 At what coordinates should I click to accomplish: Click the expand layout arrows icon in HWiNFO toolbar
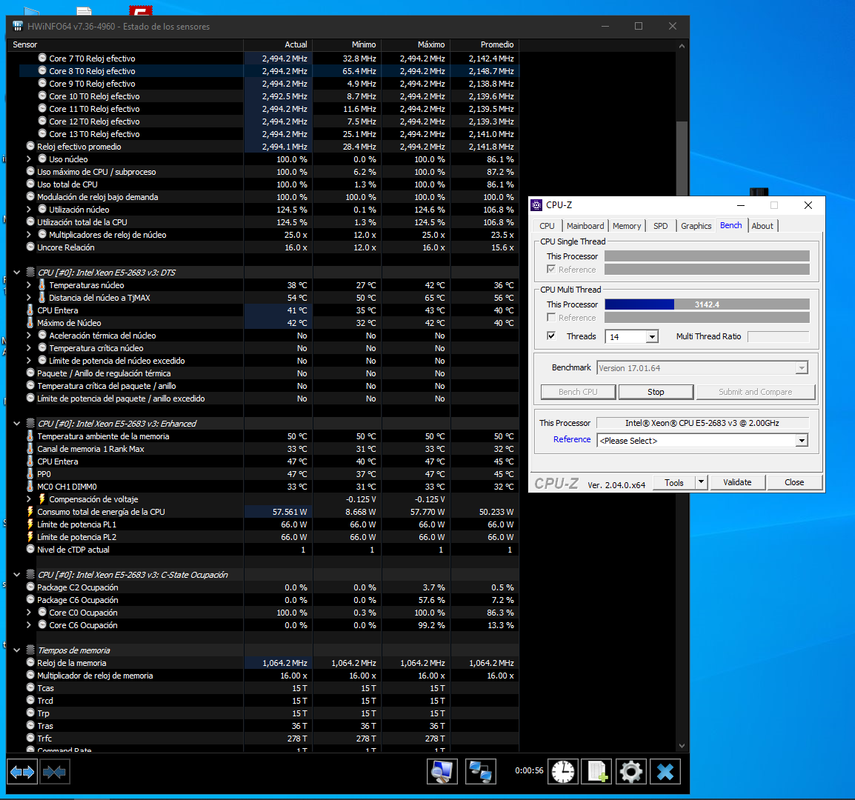click(22, 772)
